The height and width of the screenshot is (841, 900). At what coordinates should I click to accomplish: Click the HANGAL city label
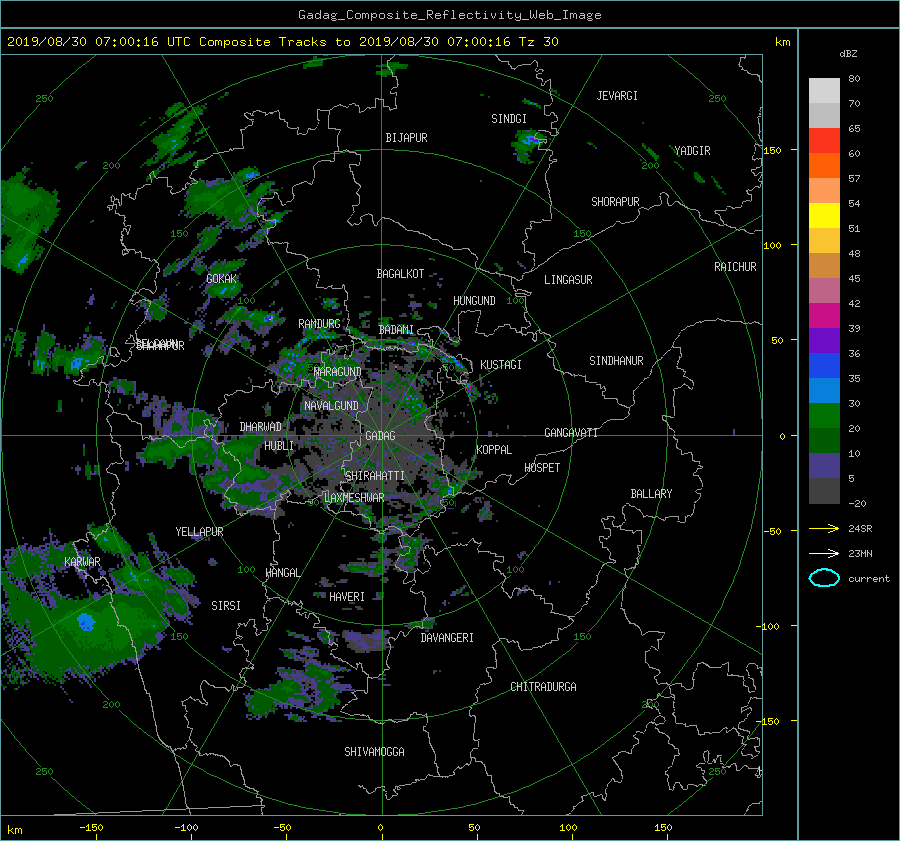[x=283, y=573]
